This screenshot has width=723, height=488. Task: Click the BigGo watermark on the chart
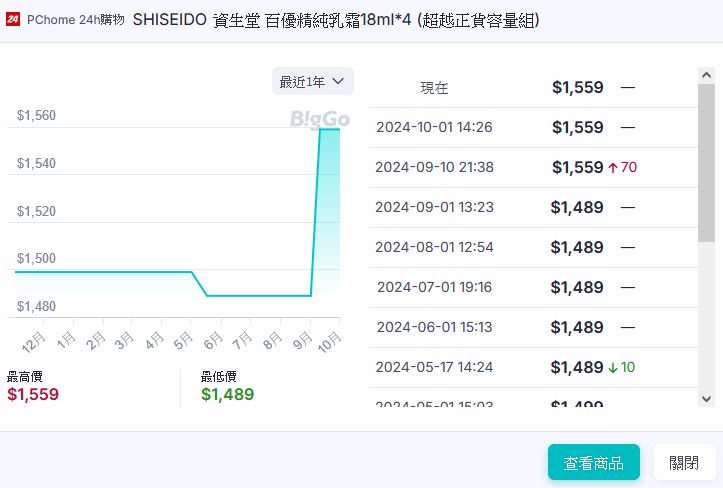point(319,120)
